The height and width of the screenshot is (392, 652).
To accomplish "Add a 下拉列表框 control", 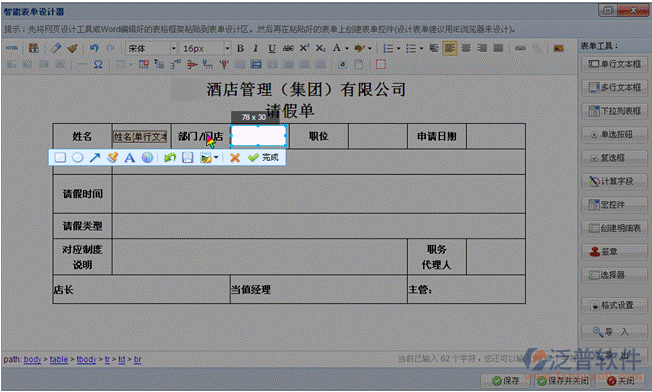I will (x=614, y=111).
